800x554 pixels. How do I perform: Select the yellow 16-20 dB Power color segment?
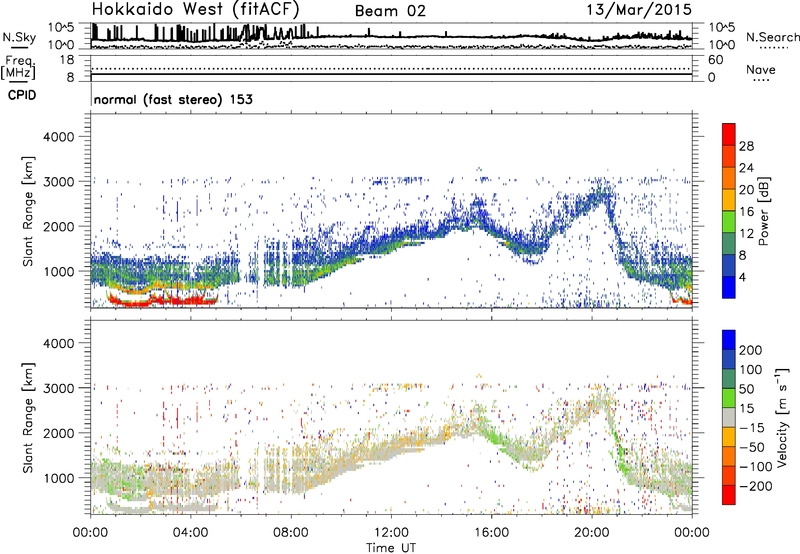[729, 200]
